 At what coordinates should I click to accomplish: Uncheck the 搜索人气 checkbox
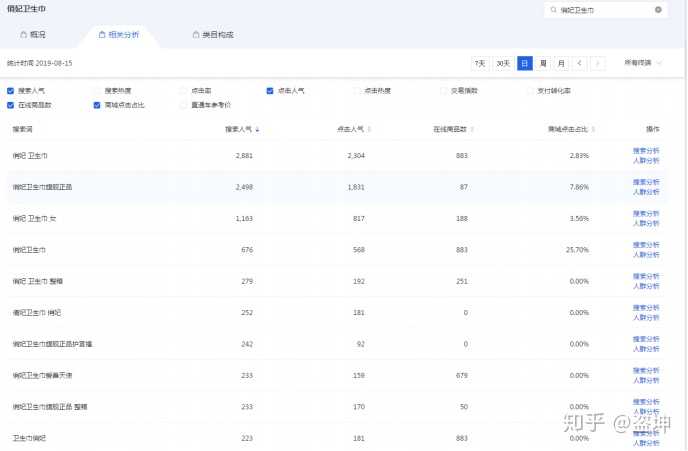coord(10,91)
